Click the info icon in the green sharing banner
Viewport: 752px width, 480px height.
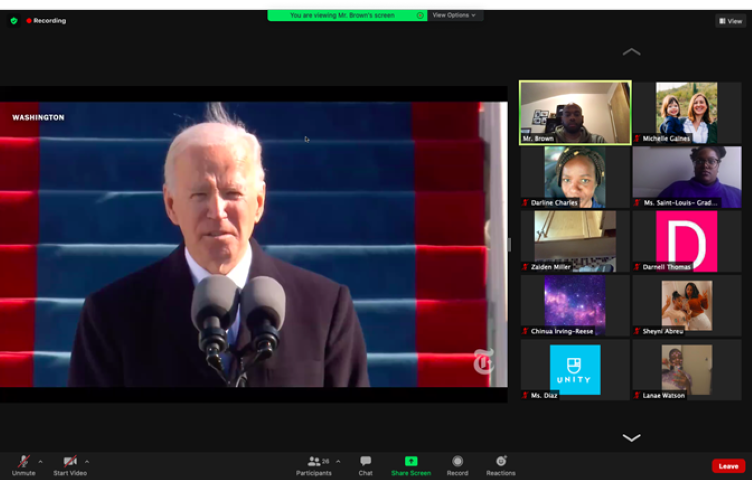pos(420,15)
